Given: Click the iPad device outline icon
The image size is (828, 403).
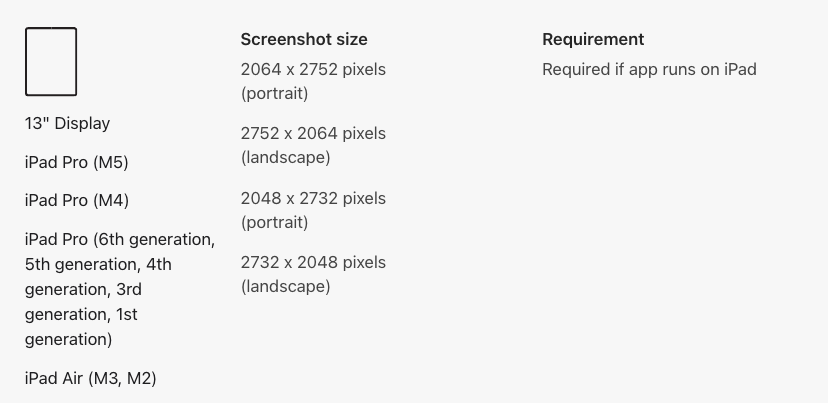Looking at the screenshot, I should tap(51, 62).
